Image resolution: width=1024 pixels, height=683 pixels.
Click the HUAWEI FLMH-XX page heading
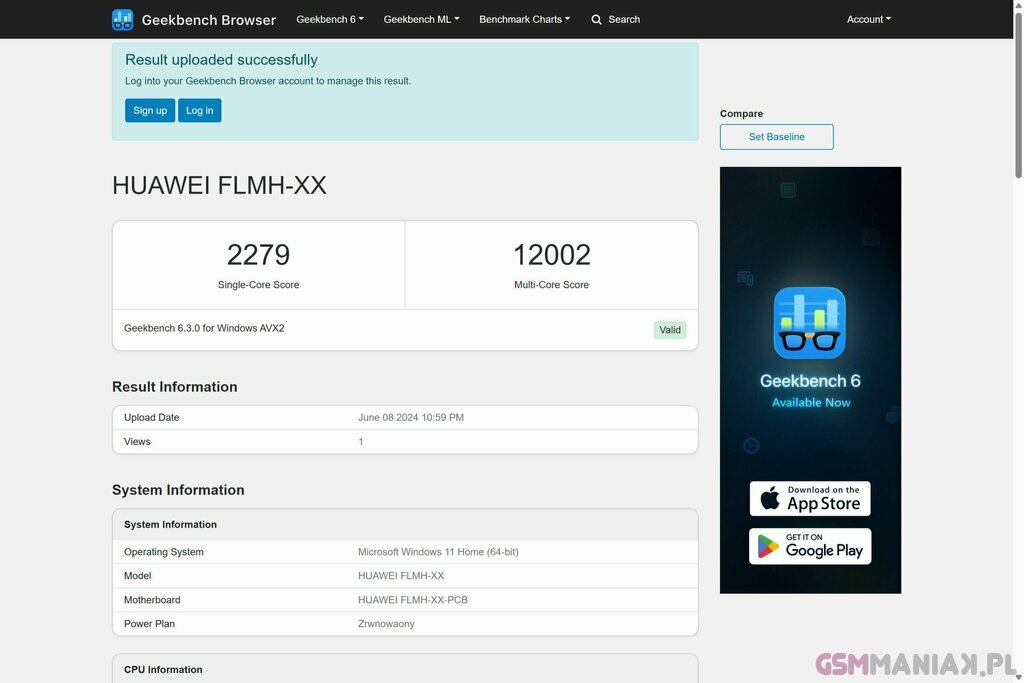219,185
